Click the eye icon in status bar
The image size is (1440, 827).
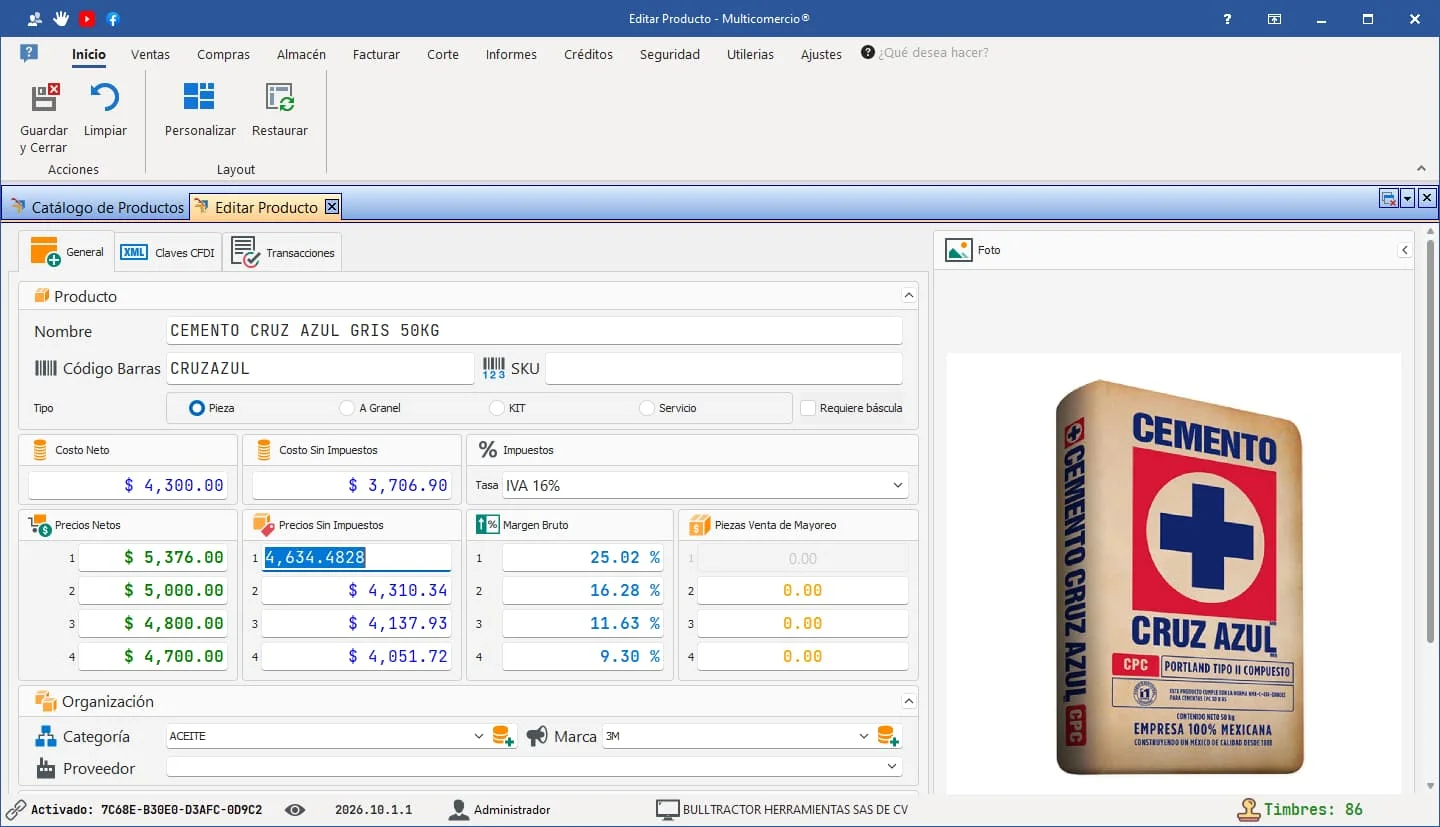pyautogui.click(x=295, y=810)
